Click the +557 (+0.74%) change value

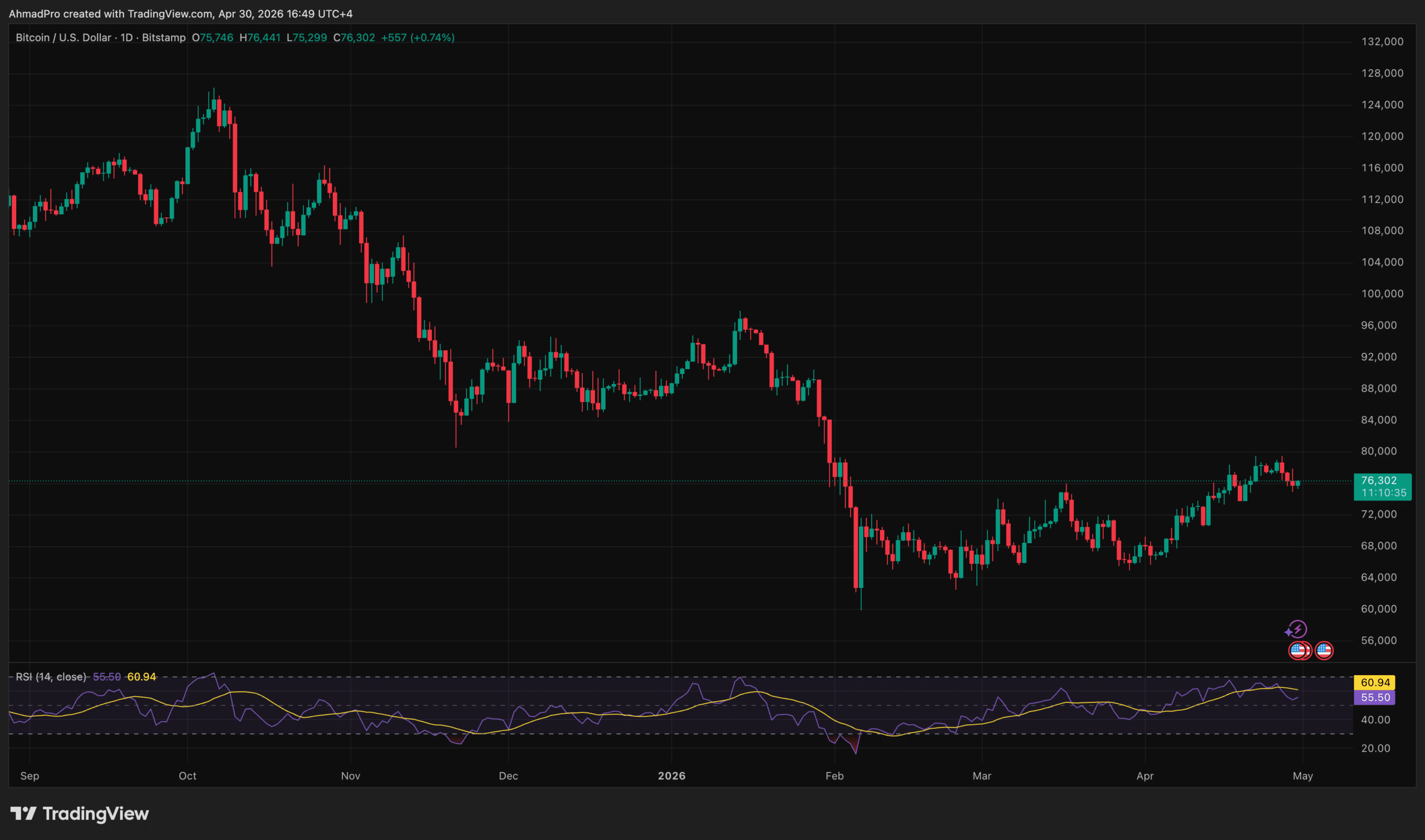point(418,38)
